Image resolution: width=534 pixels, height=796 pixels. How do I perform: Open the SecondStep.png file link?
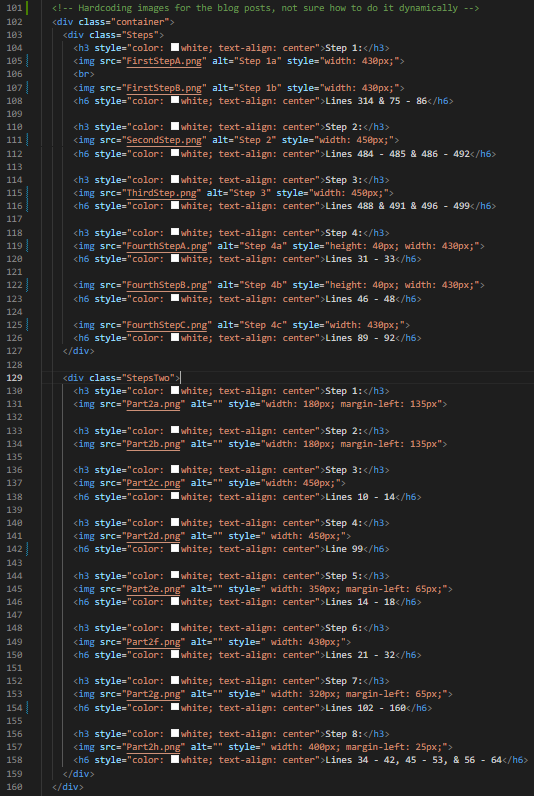[x=164, y=140]
